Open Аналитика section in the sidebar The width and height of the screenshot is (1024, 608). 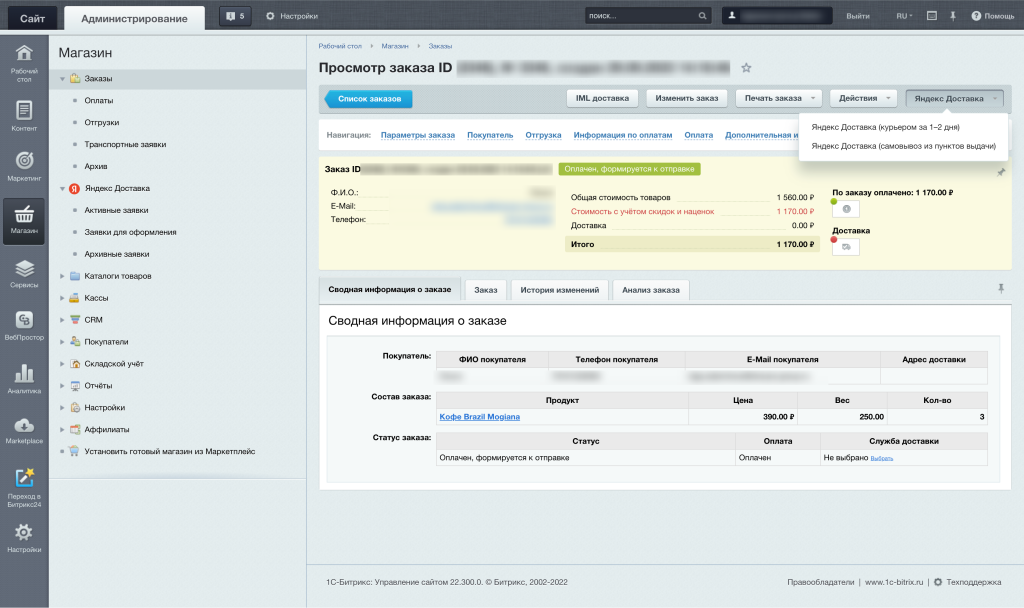click(24, 379)
